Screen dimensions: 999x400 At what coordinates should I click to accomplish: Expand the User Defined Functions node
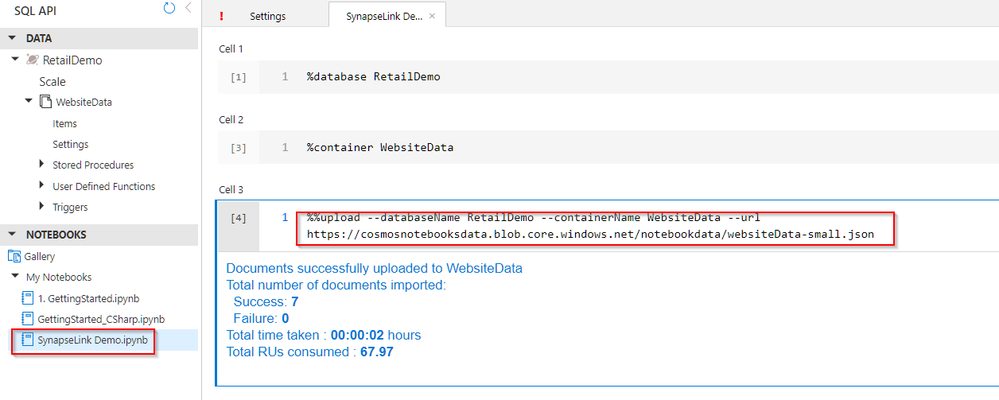point(42,185)
